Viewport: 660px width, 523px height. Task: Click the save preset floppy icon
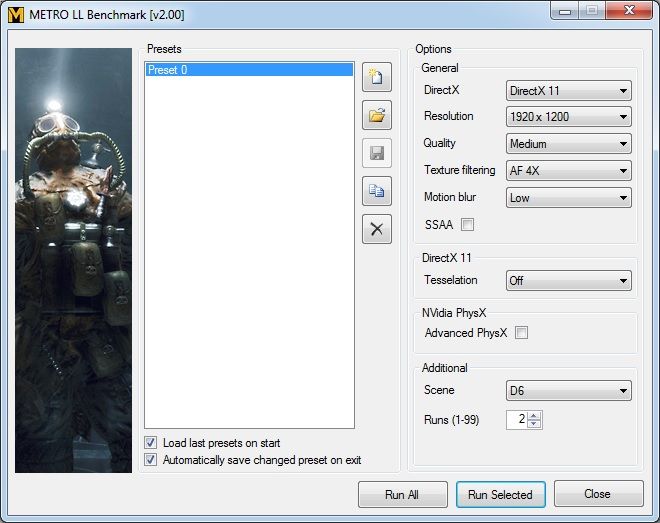tap(376, 153)
